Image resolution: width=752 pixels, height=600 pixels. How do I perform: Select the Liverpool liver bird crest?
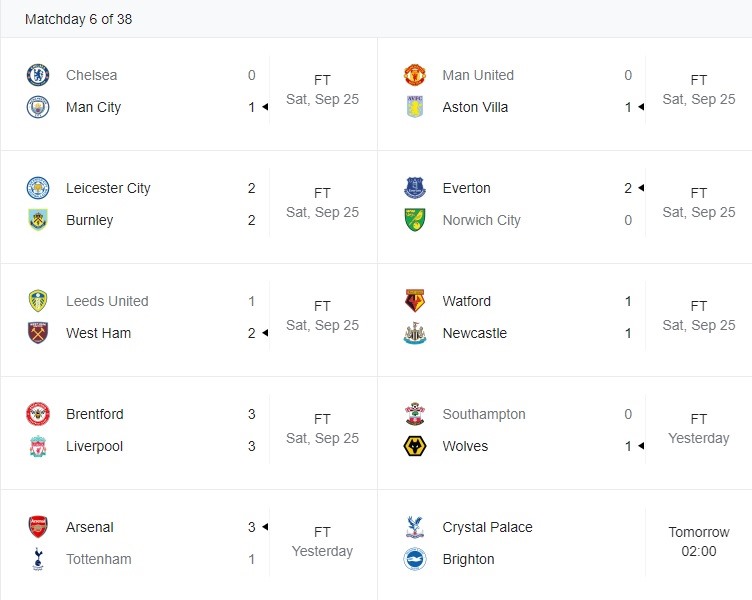[x=38, y=446]
